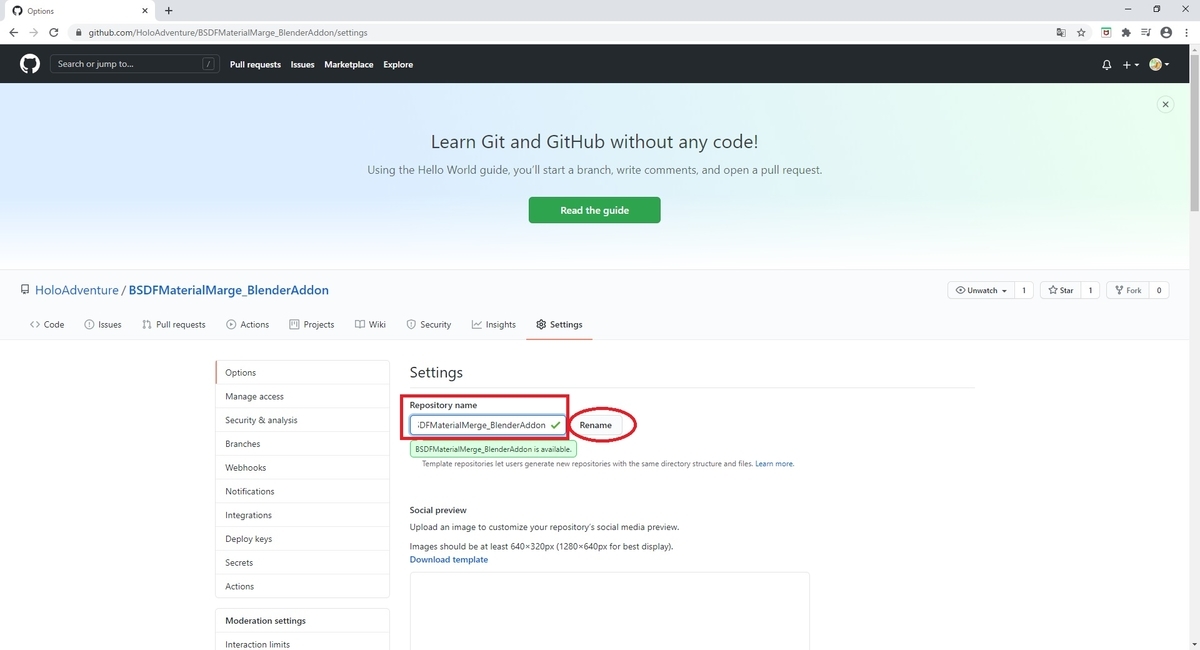This screenshot has height=650, width=1200.
Task: Open Chrome profile icon
Action: pos(1167,32)
